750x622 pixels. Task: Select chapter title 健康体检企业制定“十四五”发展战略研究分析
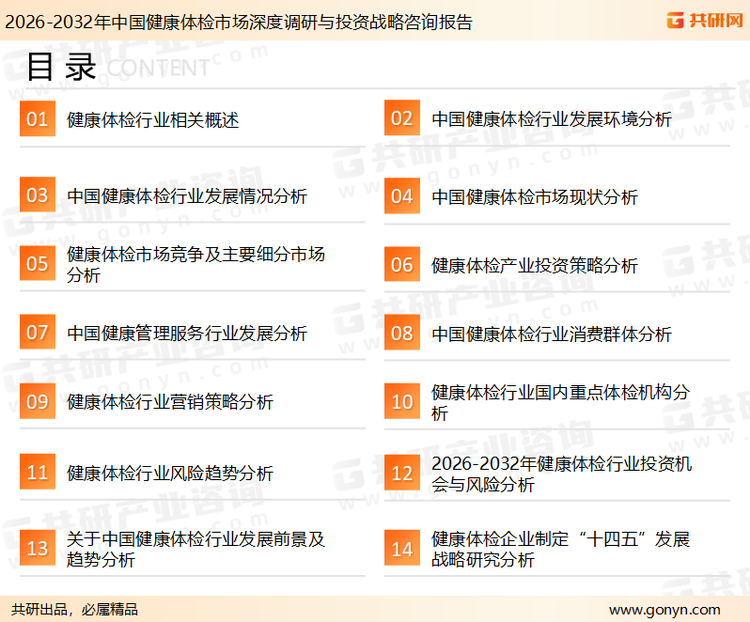pyautogui.click(x=561, y=549)
